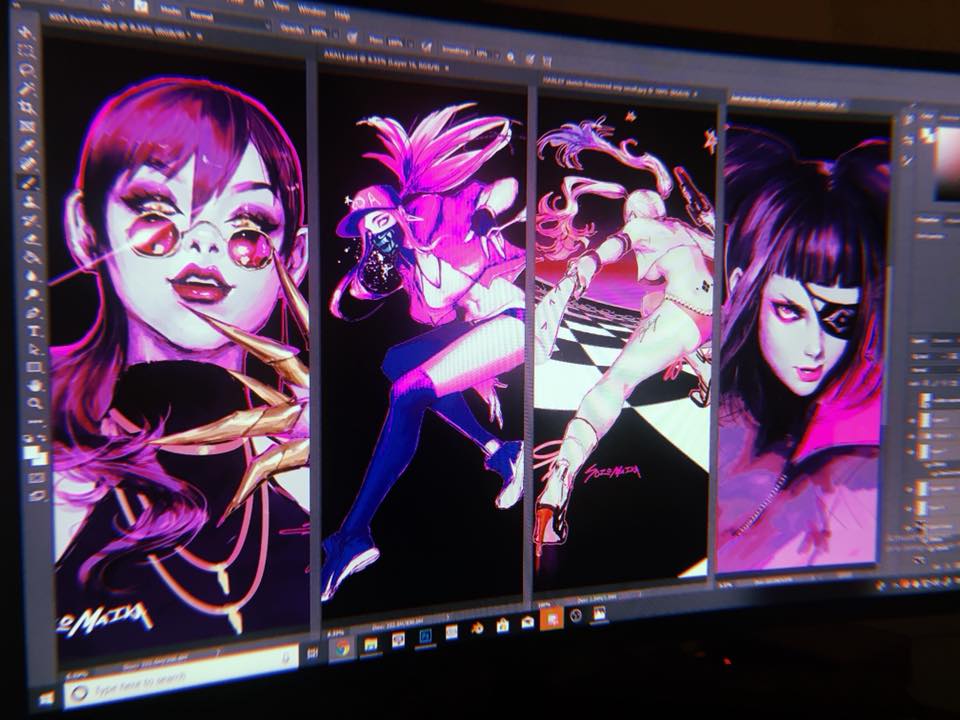Screen dimensions: 960x720
Task: Select the Dodge tool
Action: 33,294
